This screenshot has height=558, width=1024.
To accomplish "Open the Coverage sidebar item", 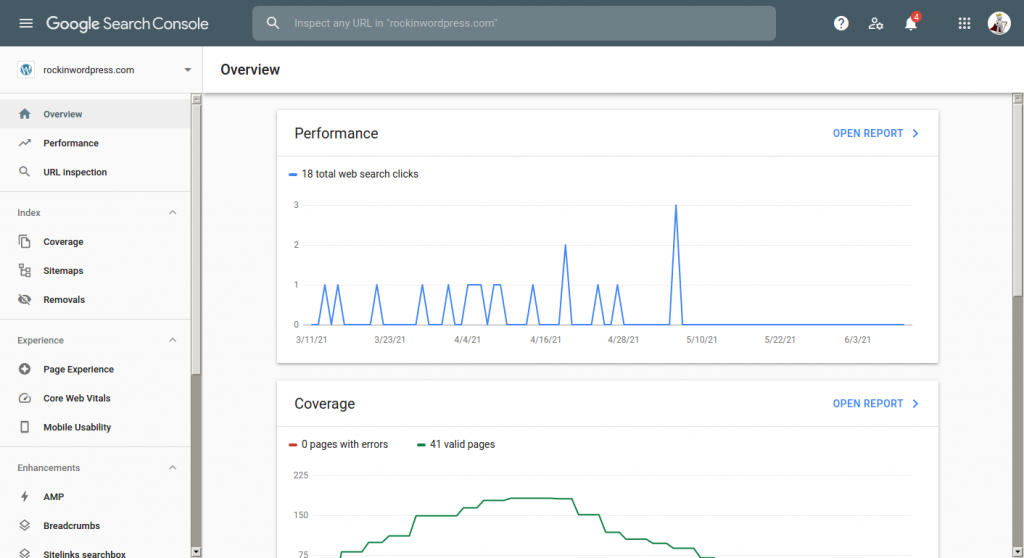I will [95, 242].
